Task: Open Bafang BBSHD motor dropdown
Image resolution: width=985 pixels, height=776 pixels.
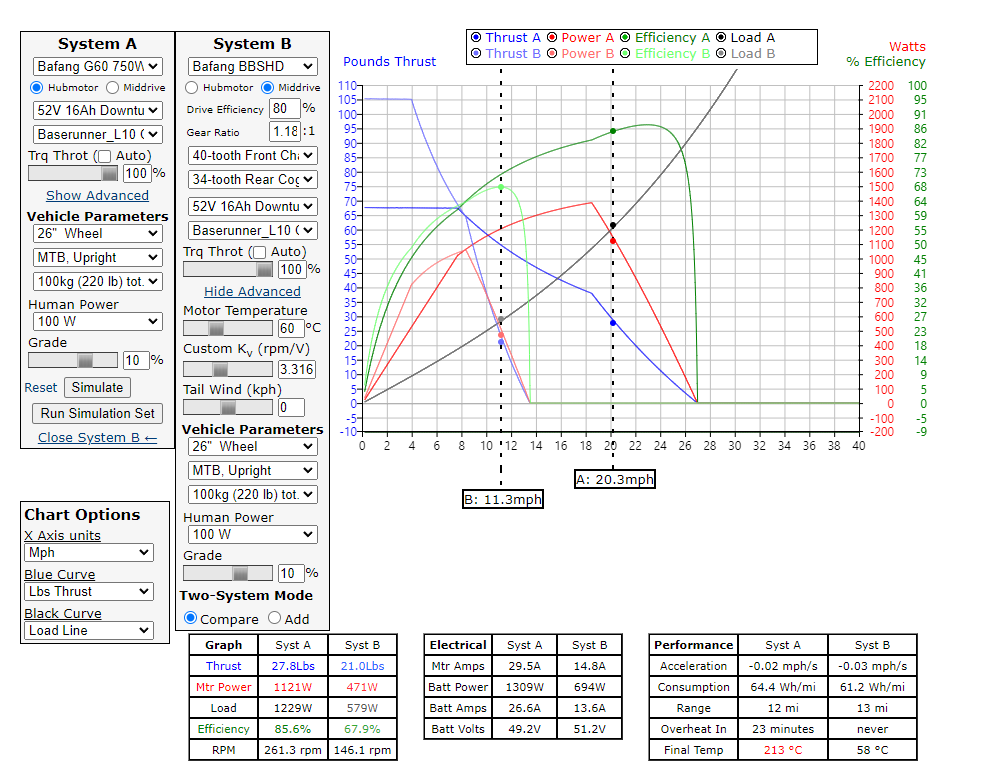Action: tap(253, 67)
